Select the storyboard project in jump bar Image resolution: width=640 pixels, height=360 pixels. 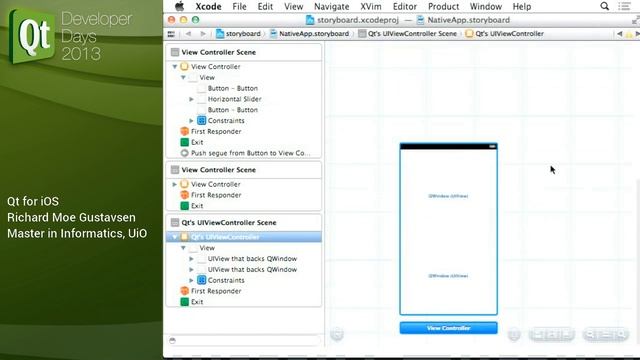point(238,34)
